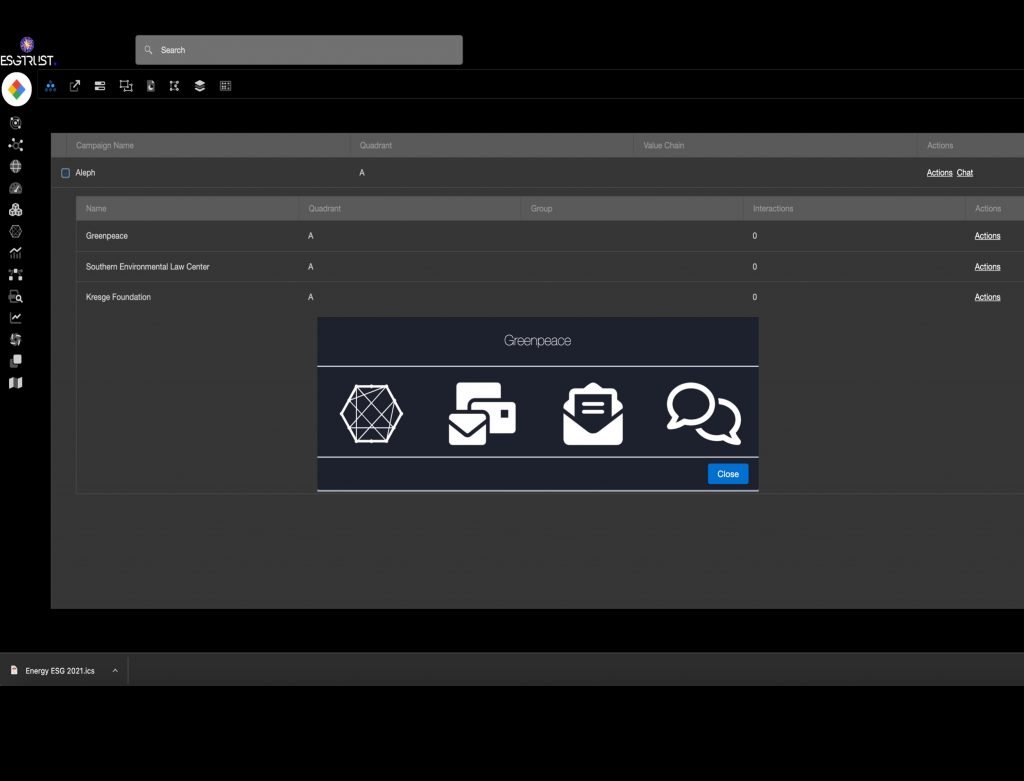The height and width of the screenshot is (781, 1024).
Task: Open the stacked server bars toolbar icon
Action: 100,86
